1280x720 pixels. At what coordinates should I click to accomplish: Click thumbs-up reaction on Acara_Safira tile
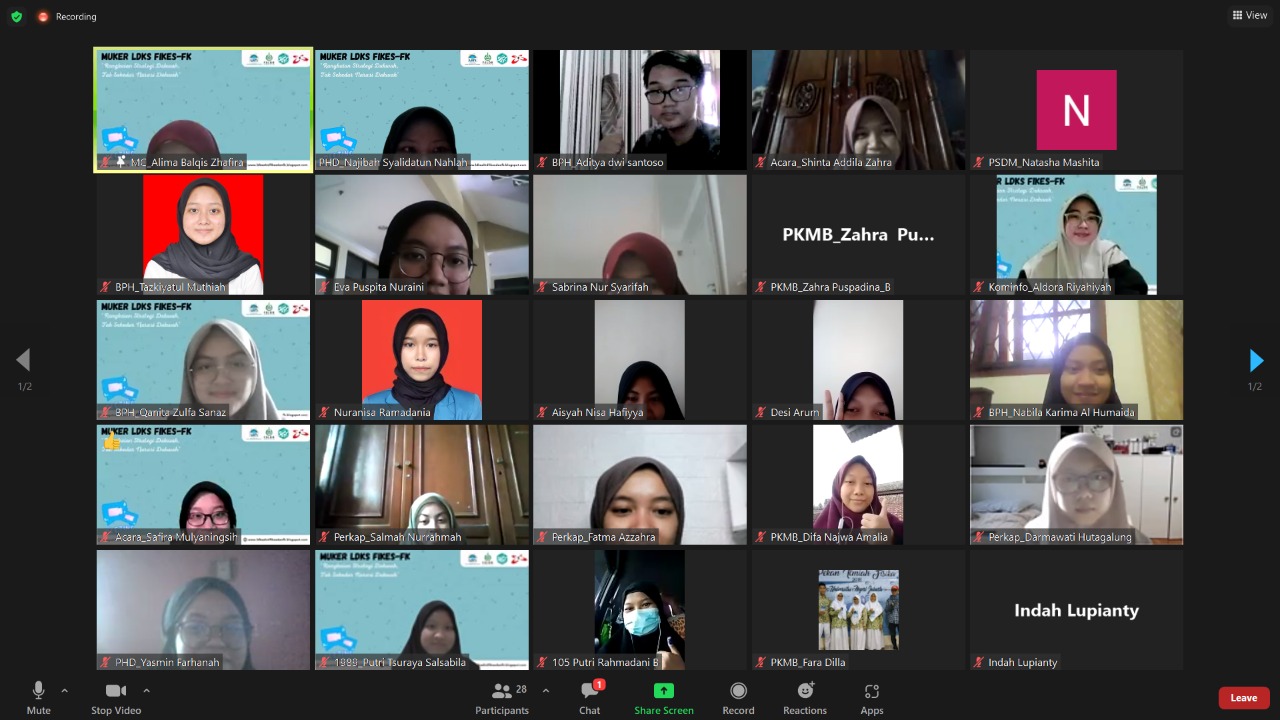click(111, 441)
